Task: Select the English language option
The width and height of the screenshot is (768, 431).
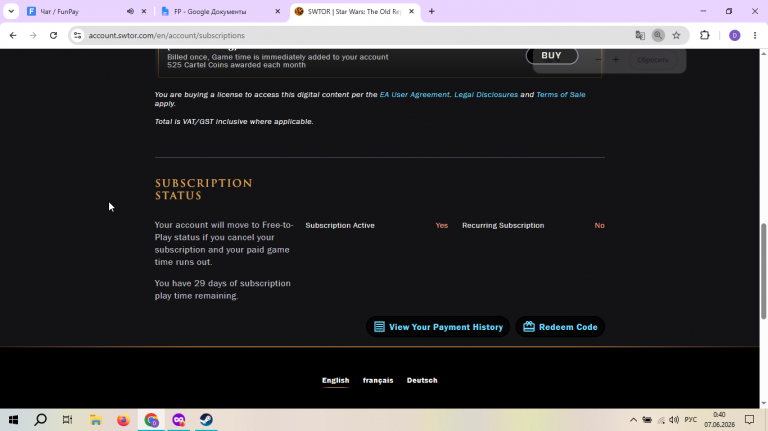Action: coord(336,380)
